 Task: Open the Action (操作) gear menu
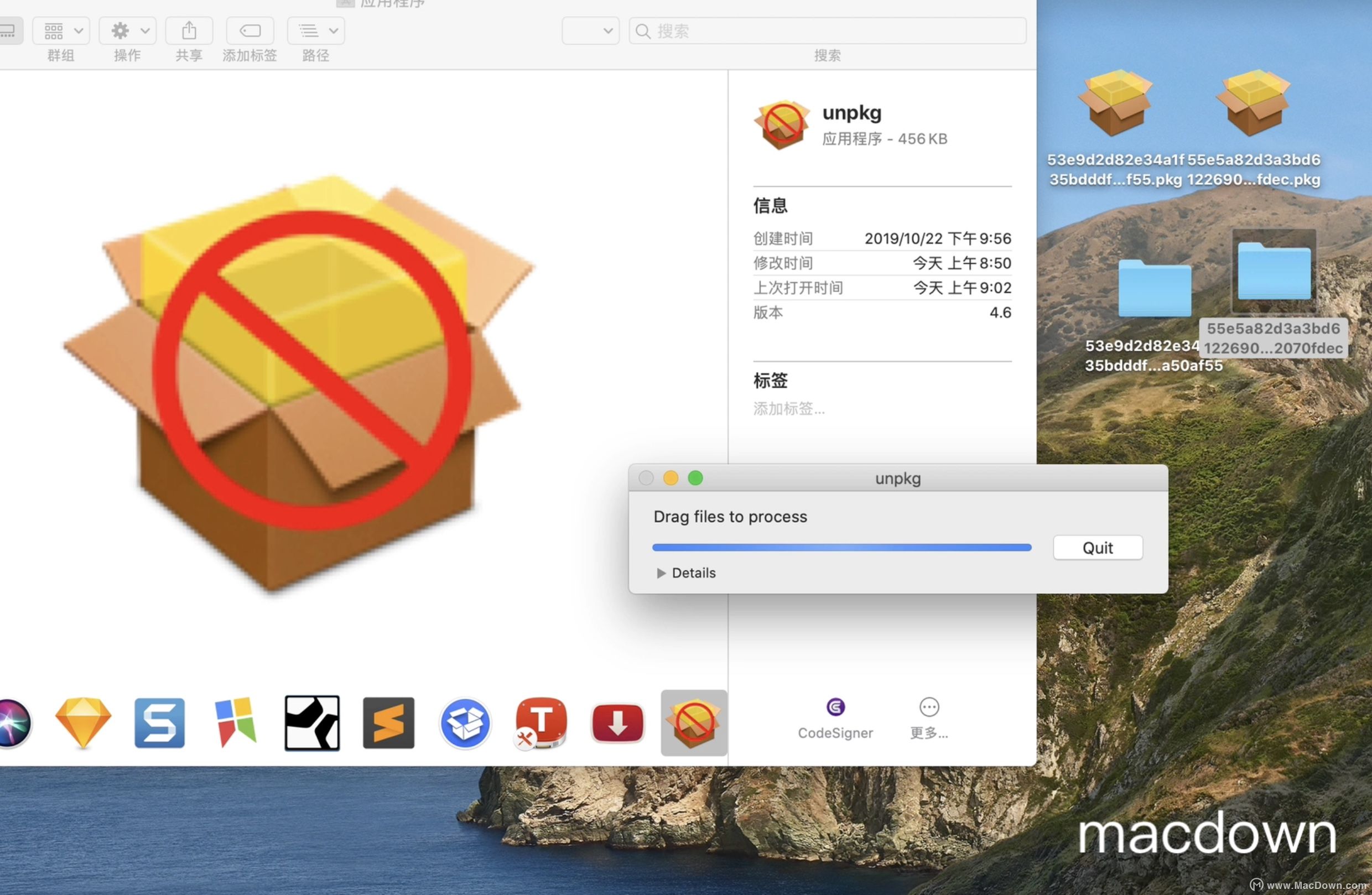tap(127, 30)
